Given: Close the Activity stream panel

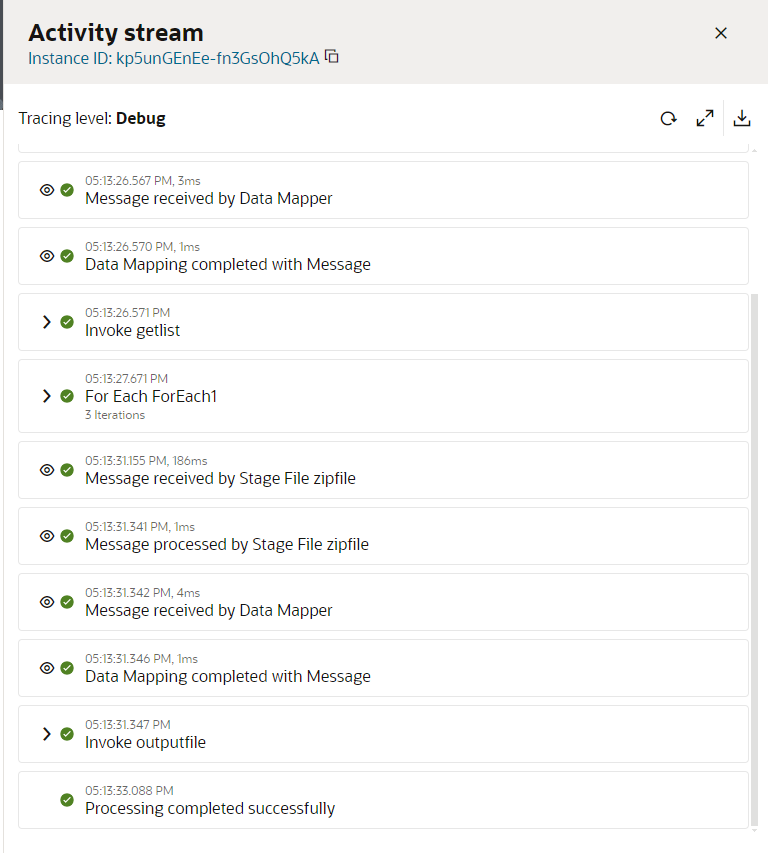Looking at the screenshot, I should coord(721,33).
